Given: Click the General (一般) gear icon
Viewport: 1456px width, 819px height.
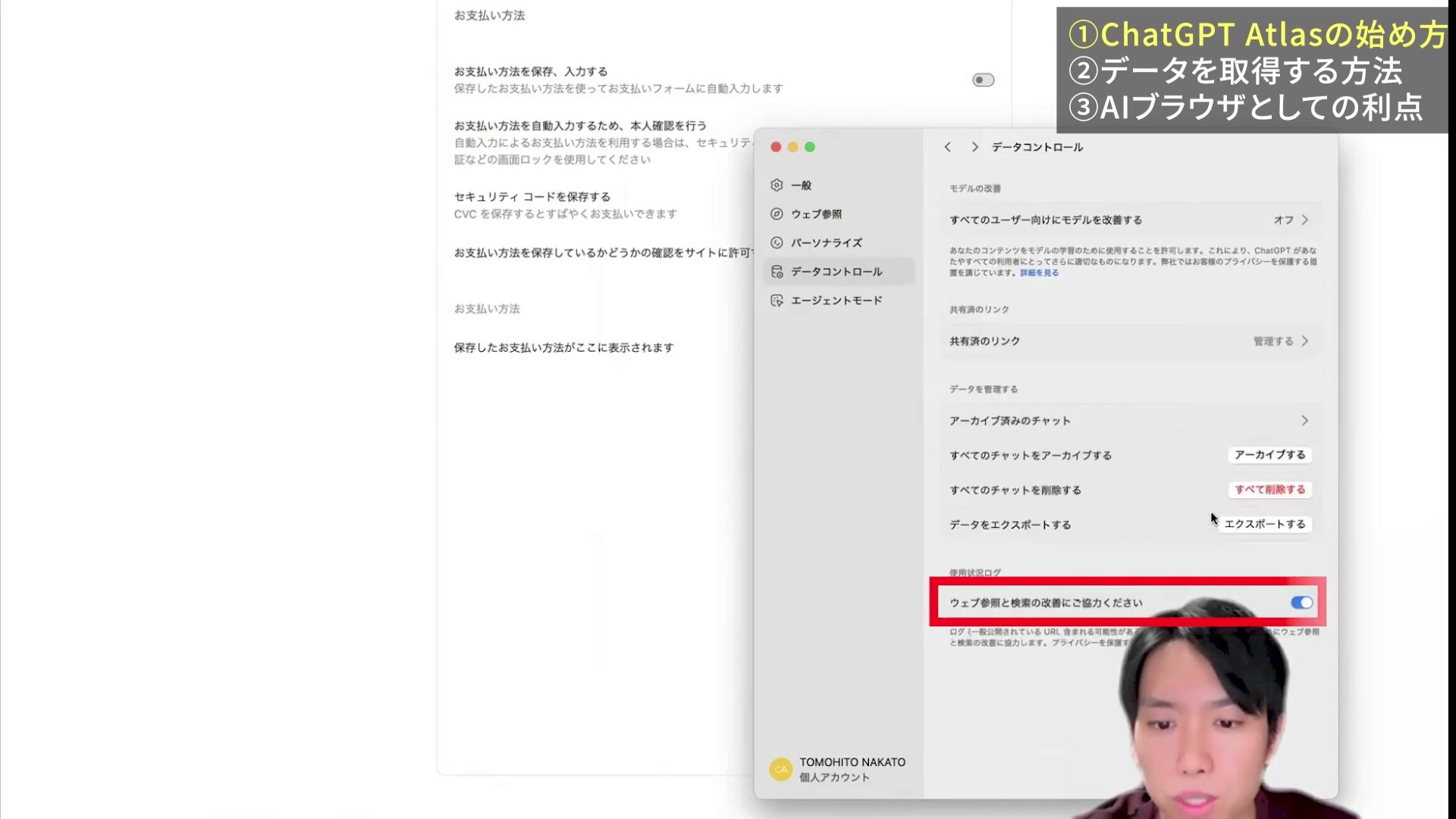Looking at the screenshot, I should point(777,185).
